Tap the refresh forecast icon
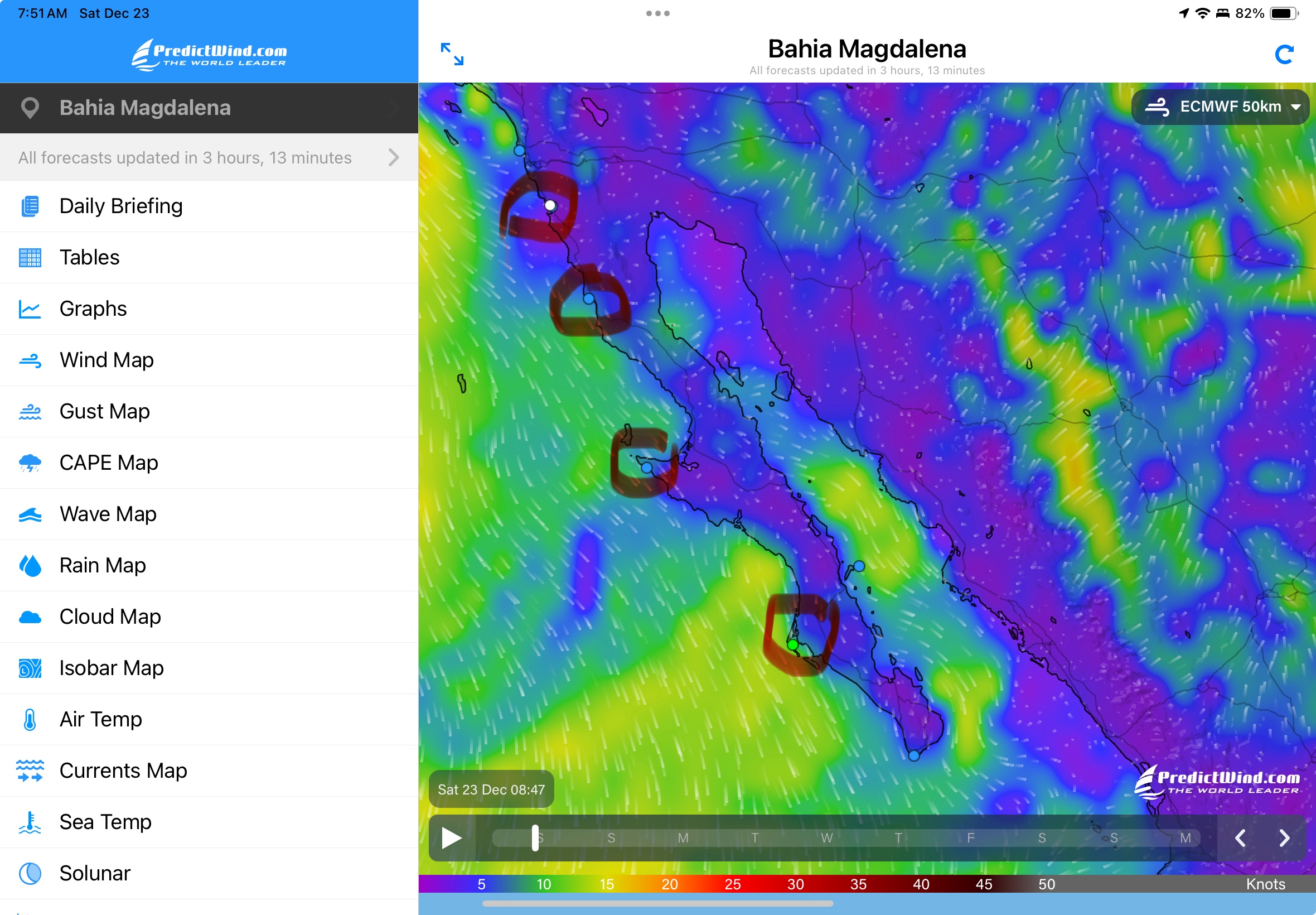This screenshot has height=915, width=1316. tap(1283, 55)
